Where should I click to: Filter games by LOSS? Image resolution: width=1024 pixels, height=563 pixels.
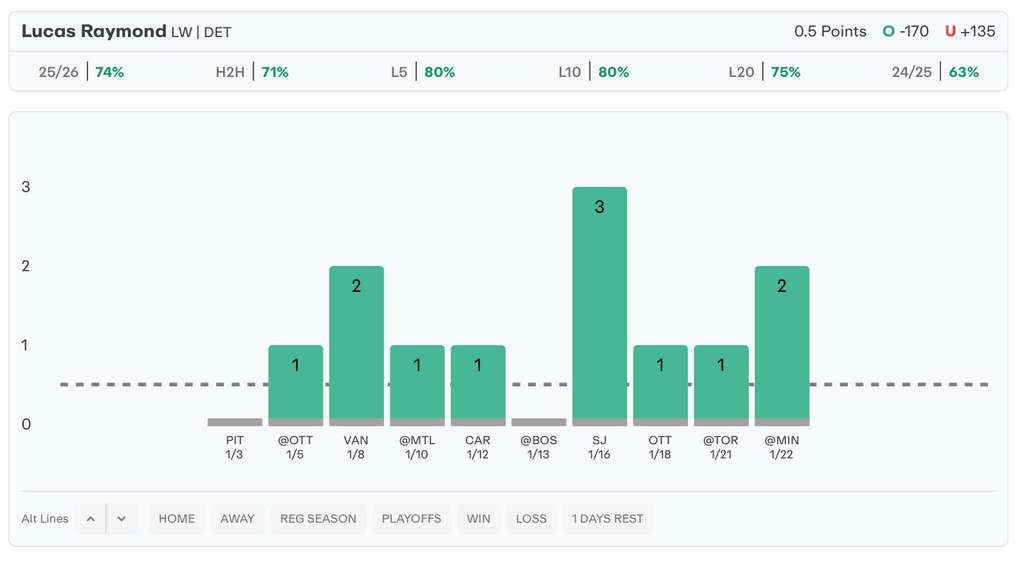(531, 519)
